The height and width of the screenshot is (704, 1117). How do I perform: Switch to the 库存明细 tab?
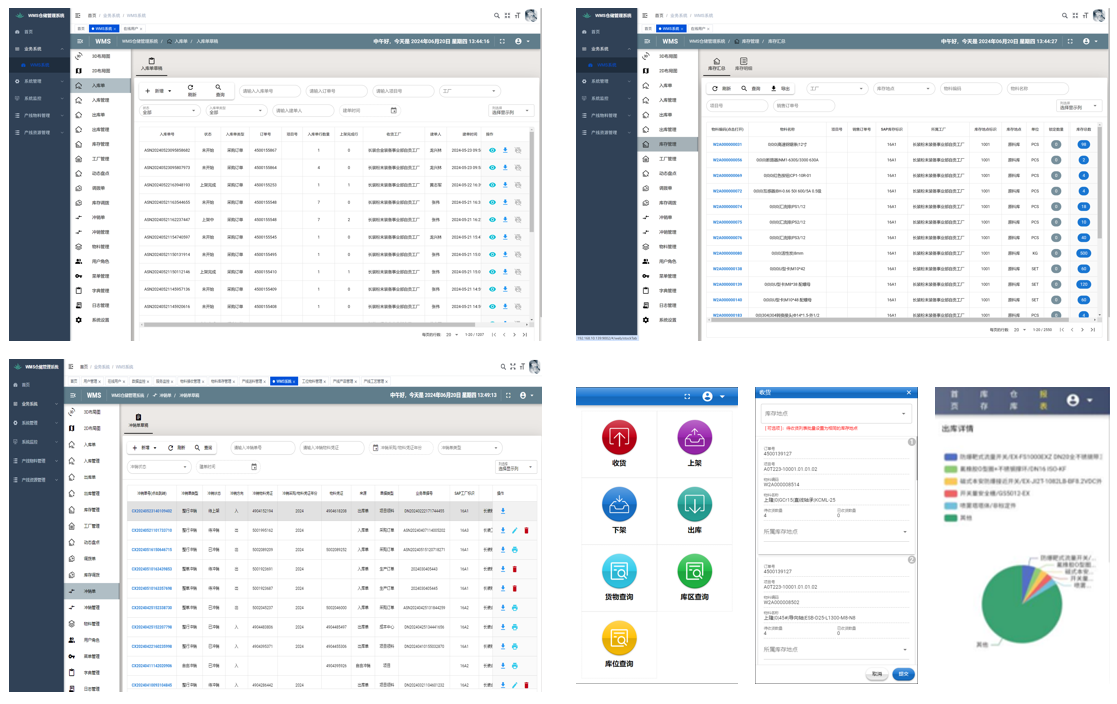point(744,64)
